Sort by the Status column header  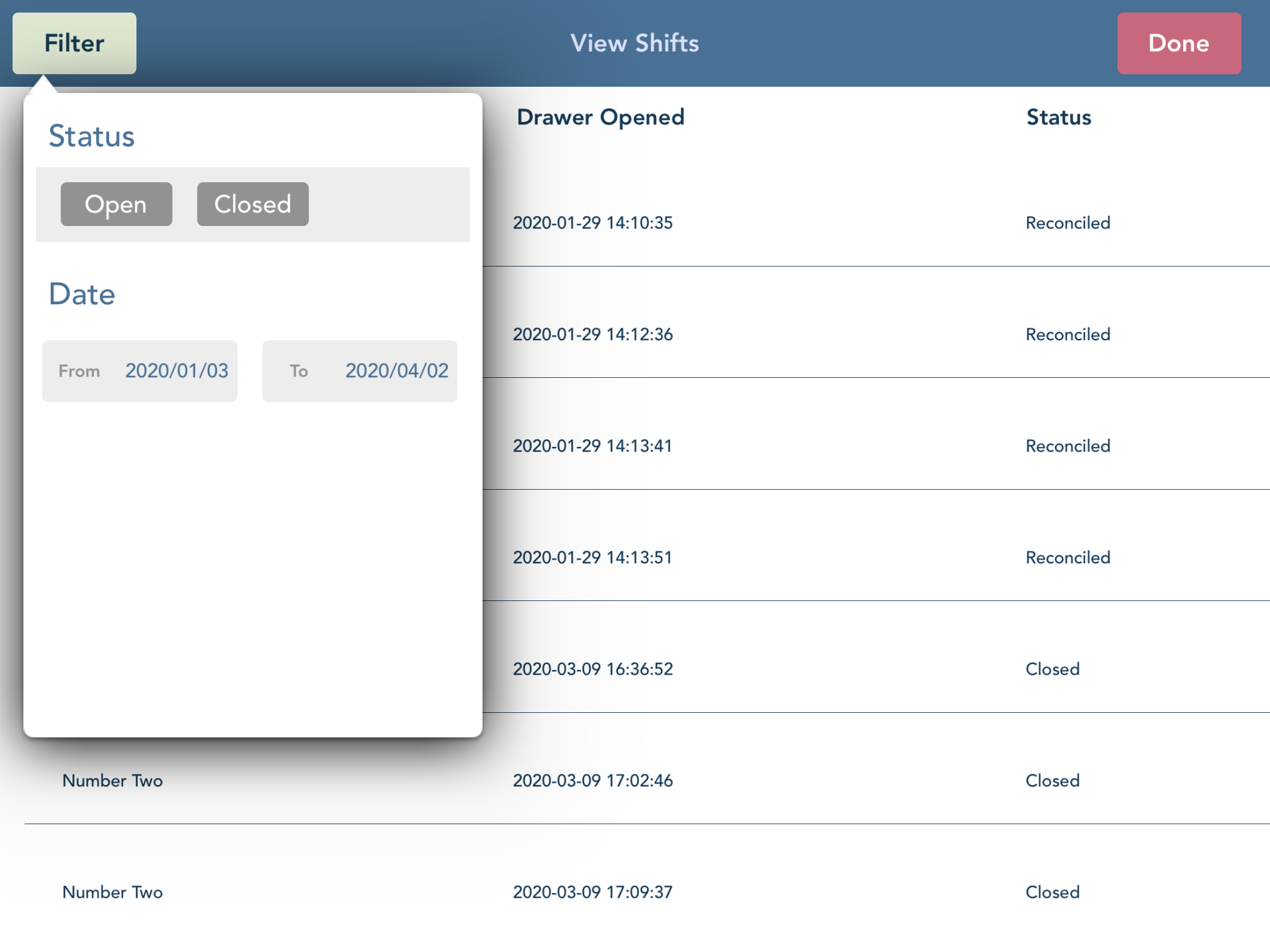[x=1058, y=116]
